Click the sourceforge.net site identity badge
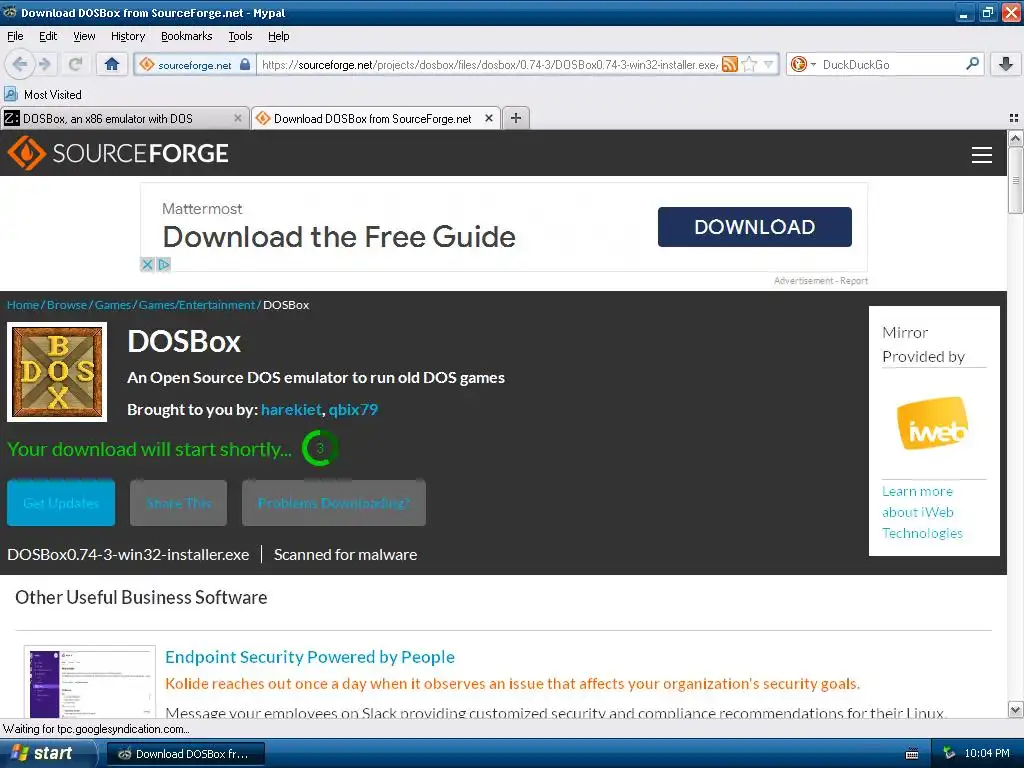This screenshot has height=768, width=1024. tap(195, 65)
